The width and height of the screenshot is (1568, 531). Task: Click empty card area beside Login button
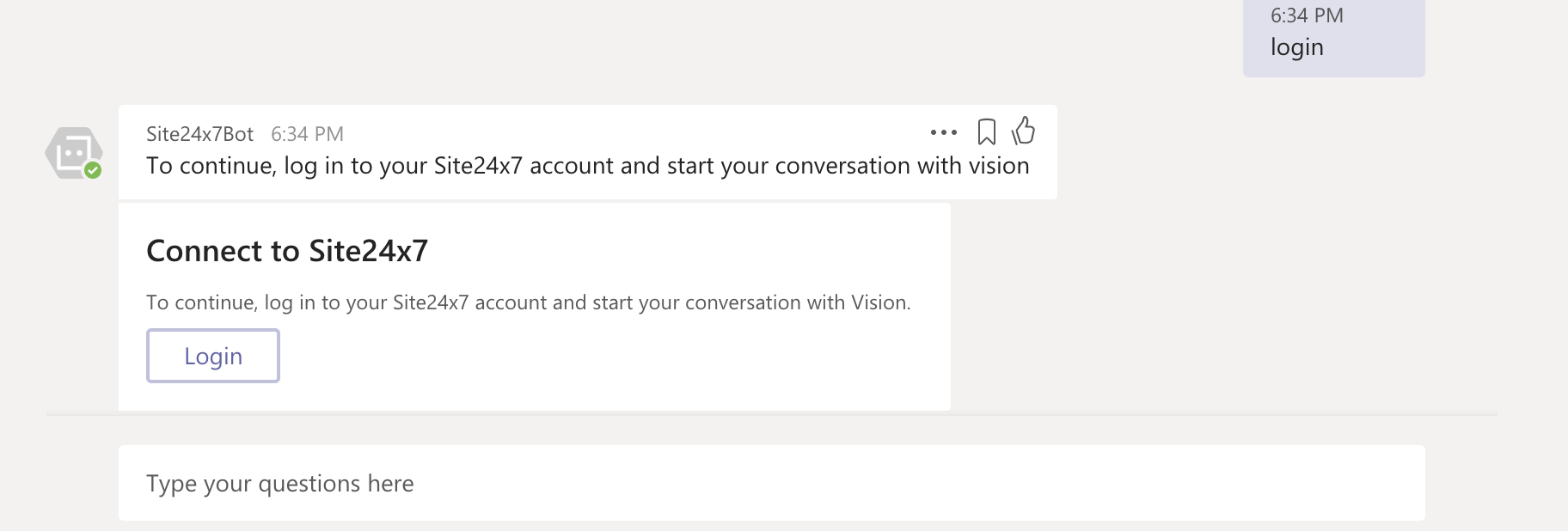[602, 357]
